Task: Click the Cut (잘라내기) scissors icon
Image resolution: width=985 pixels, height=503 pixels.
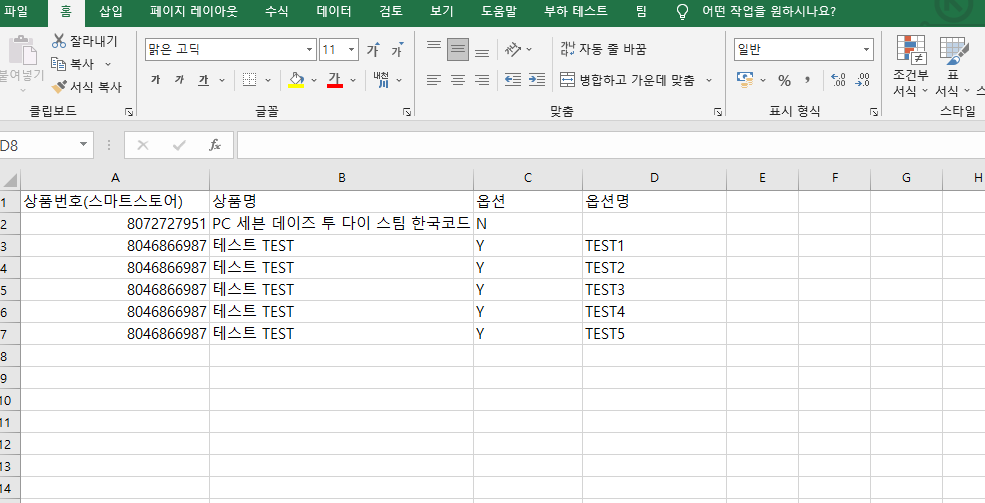Action: coord(59,41)
